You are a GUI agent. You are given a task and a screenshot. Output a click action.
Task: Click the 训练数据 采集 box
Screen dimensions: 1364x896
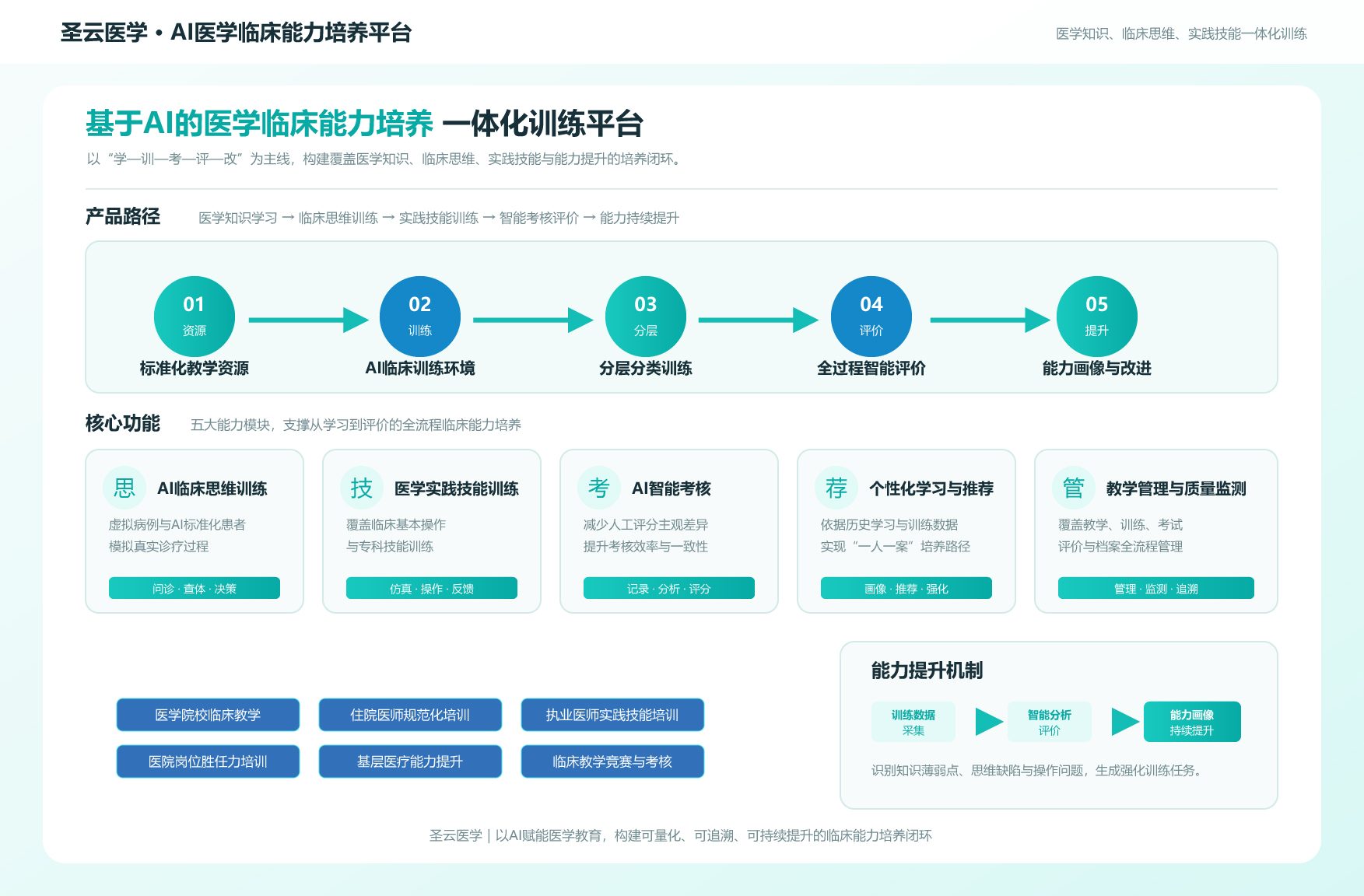913,722
